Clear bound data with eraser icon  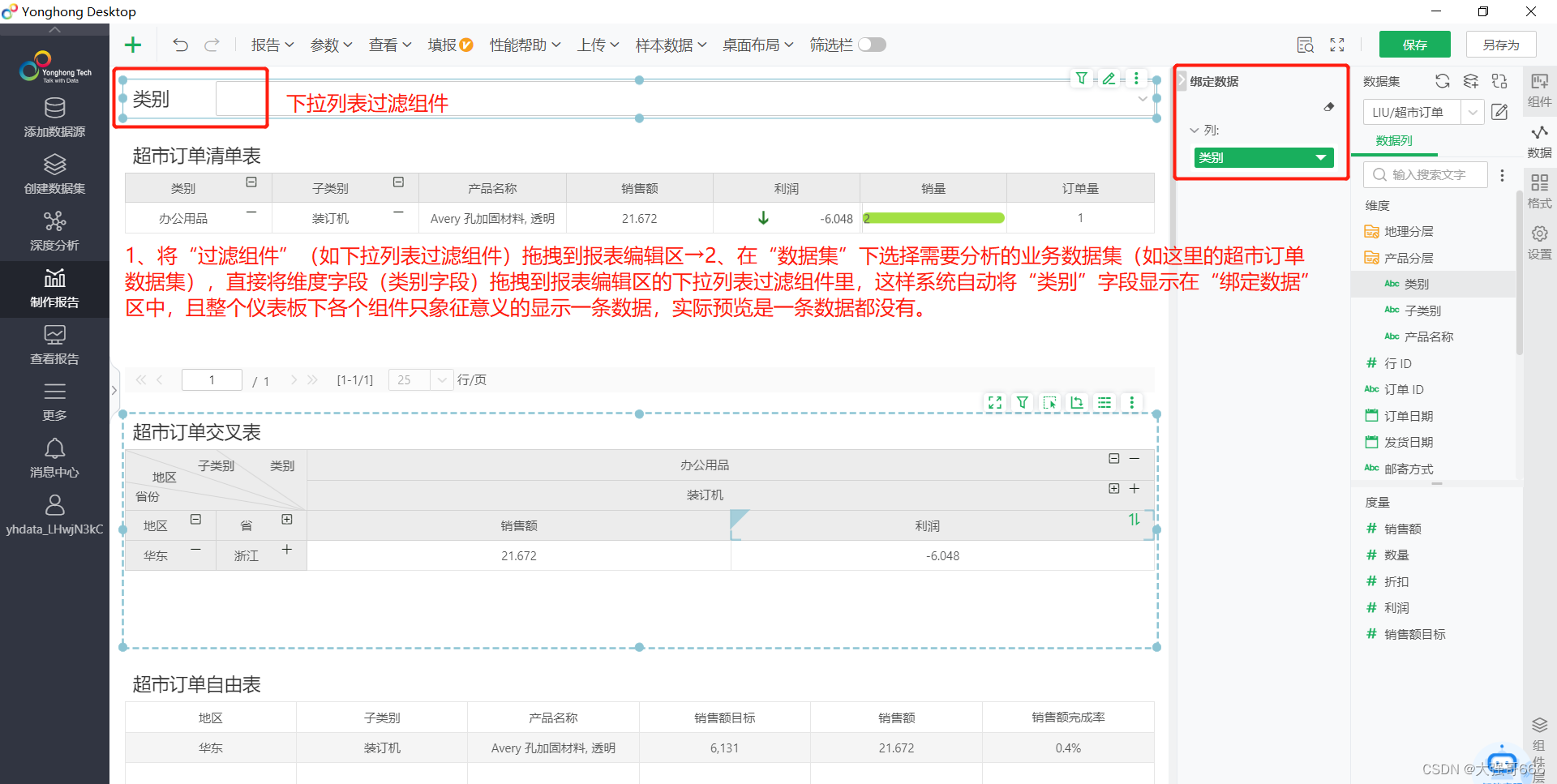1329,107
